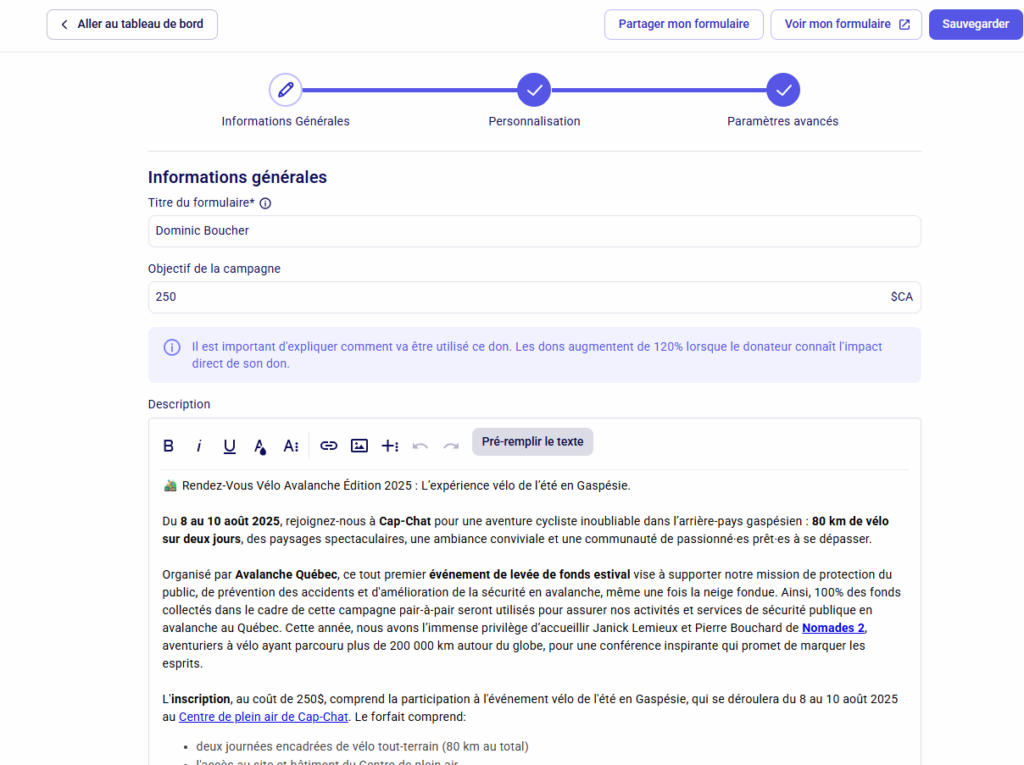The height and width of the screenshot is (765, 1024).
Task: Switch to the Personnalisation step
Action: (534, 91)
